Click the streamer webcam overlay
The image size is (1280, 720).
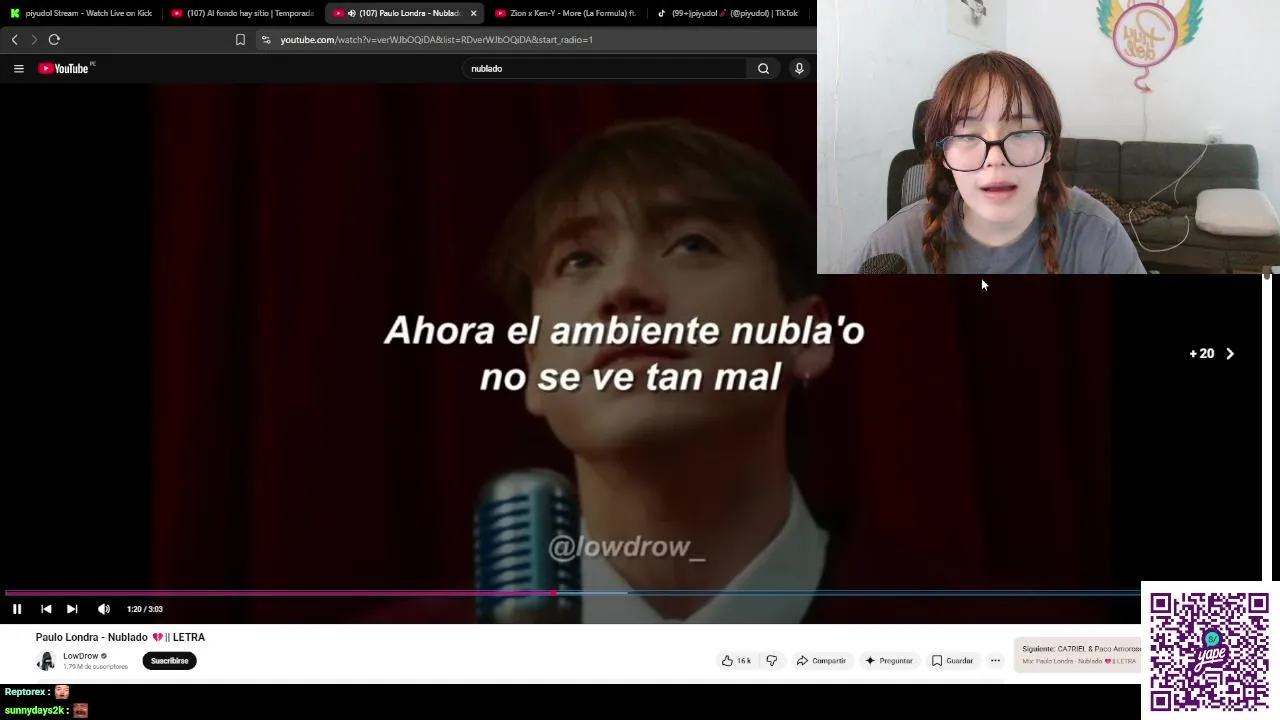[1048, 137]
